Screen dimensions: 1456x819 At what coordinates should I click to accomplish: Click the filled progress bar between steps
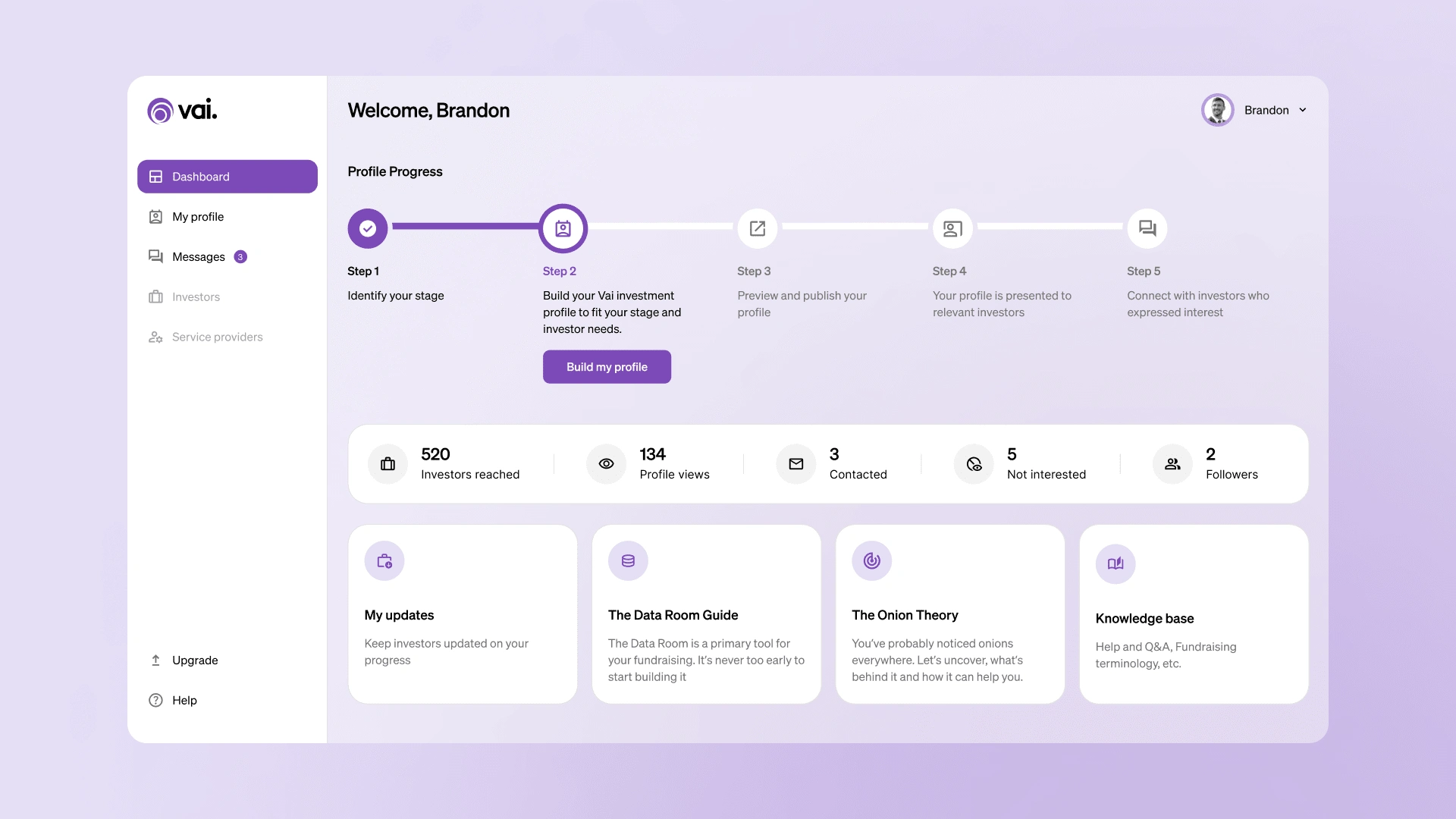(464, 226)
